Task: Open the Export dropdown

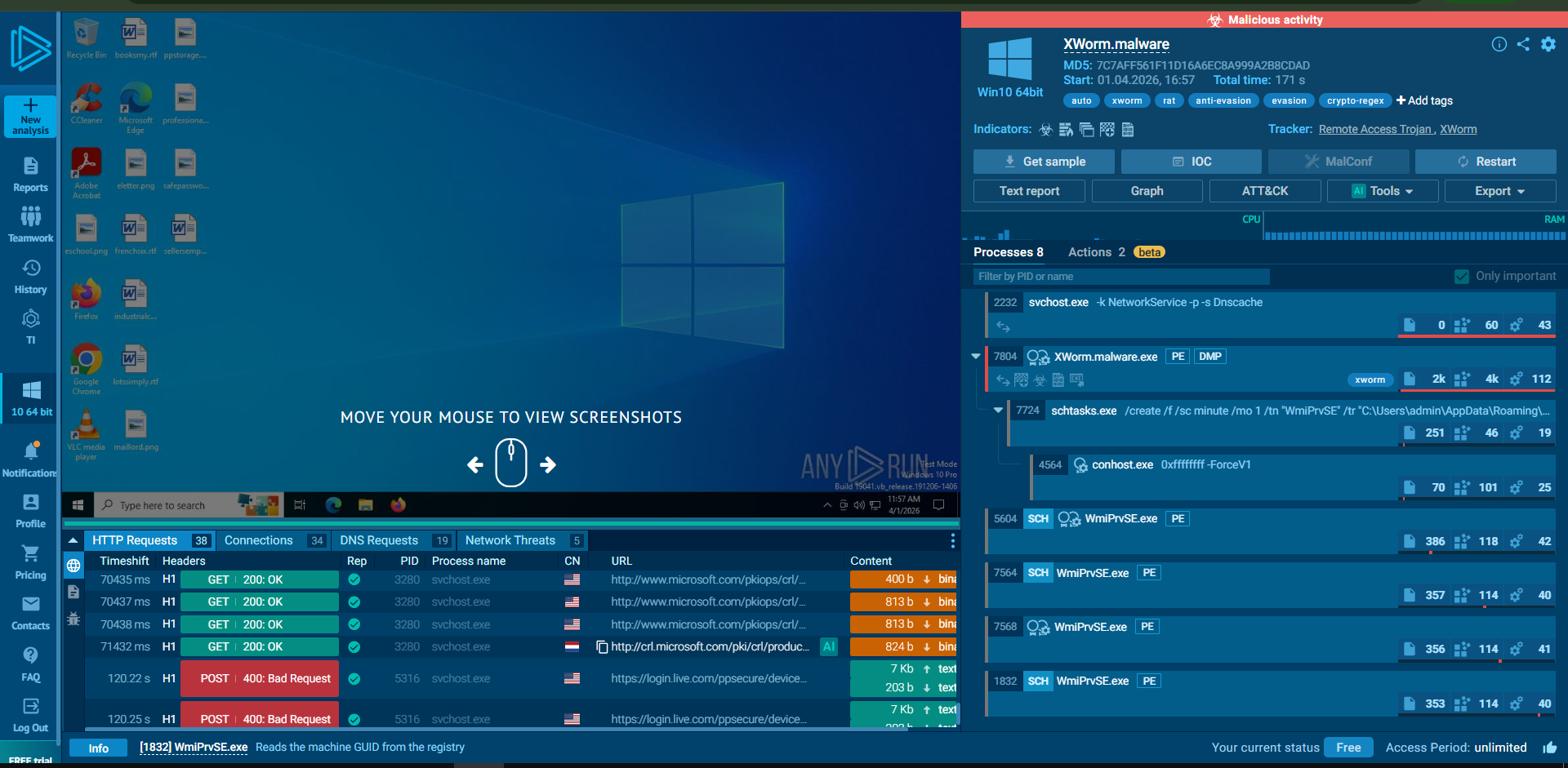Action: 1500,191
